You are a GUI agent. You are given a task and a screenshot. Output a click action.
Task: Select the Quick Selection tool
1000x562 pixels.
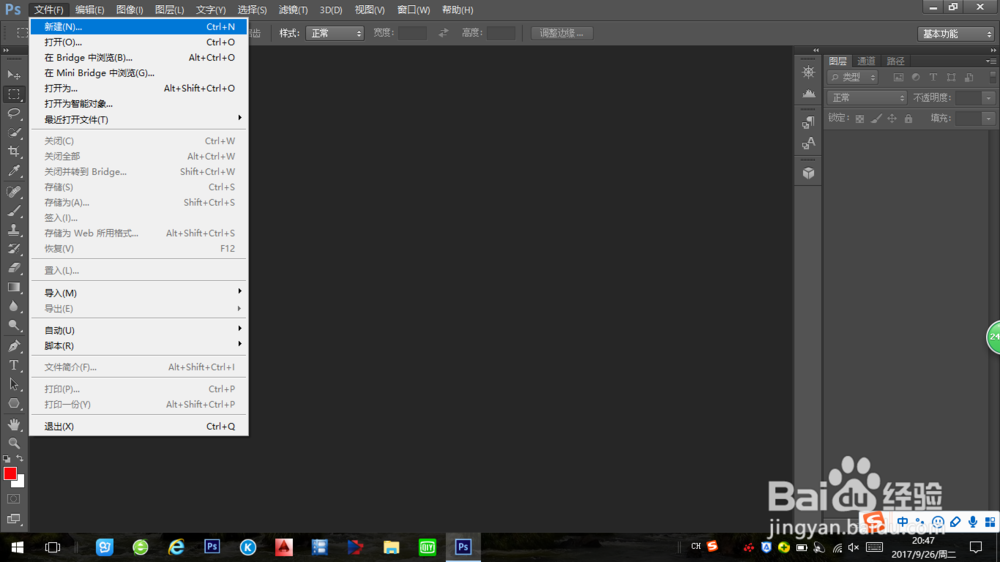point(13,133)
